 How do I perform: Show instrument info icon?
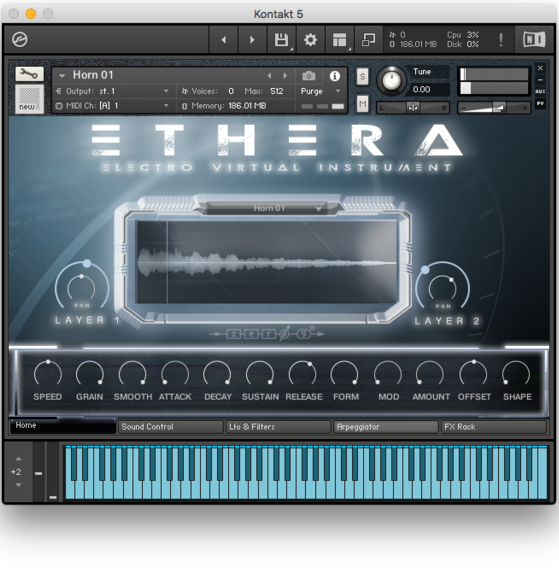tap(335, 76)
